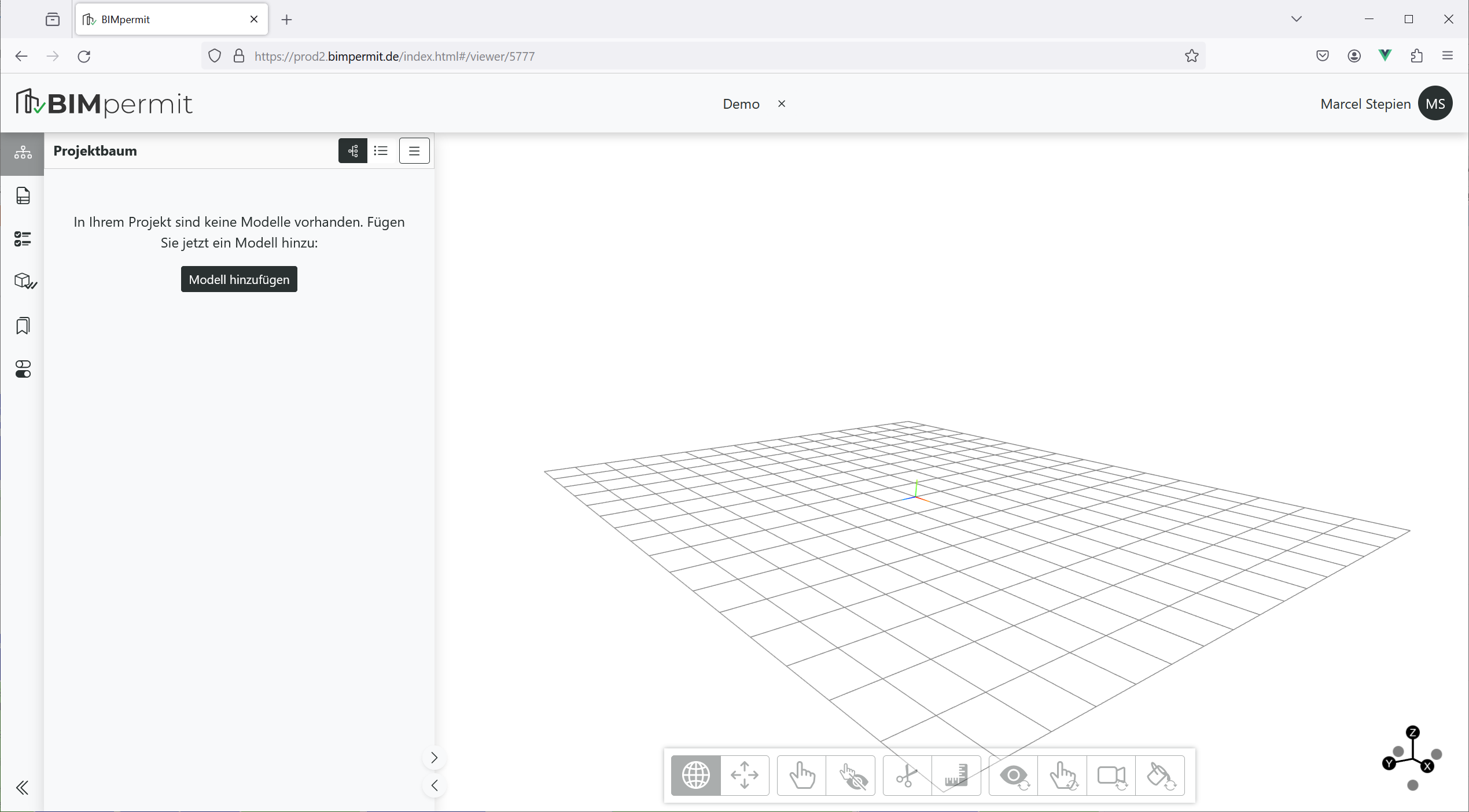
Task: Select the pointer hand selection tool
Action: tap(801, 776)
